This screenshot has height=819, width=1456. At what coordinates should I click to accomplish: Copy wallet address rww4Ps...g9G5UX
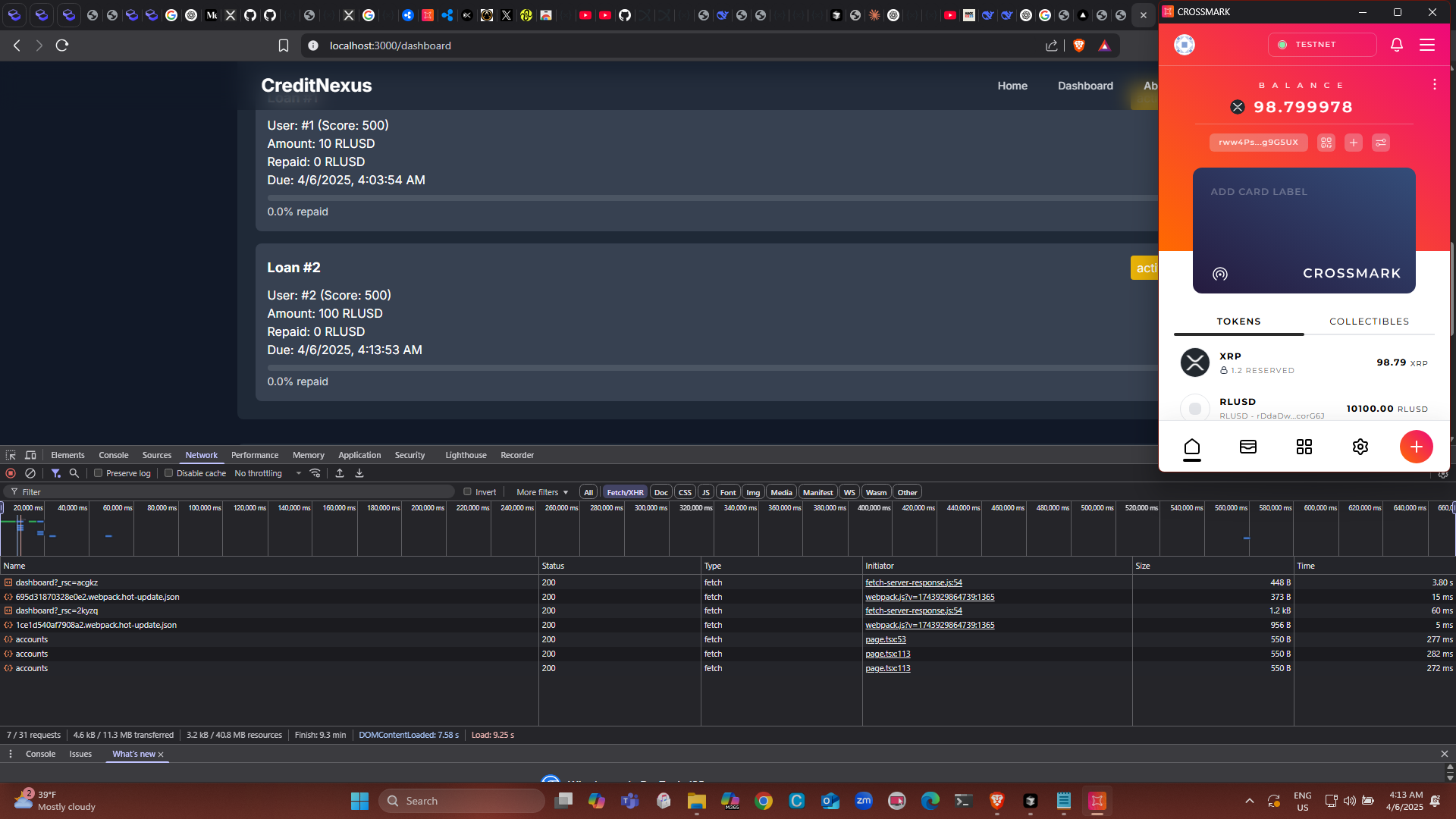coord(1257,143)
